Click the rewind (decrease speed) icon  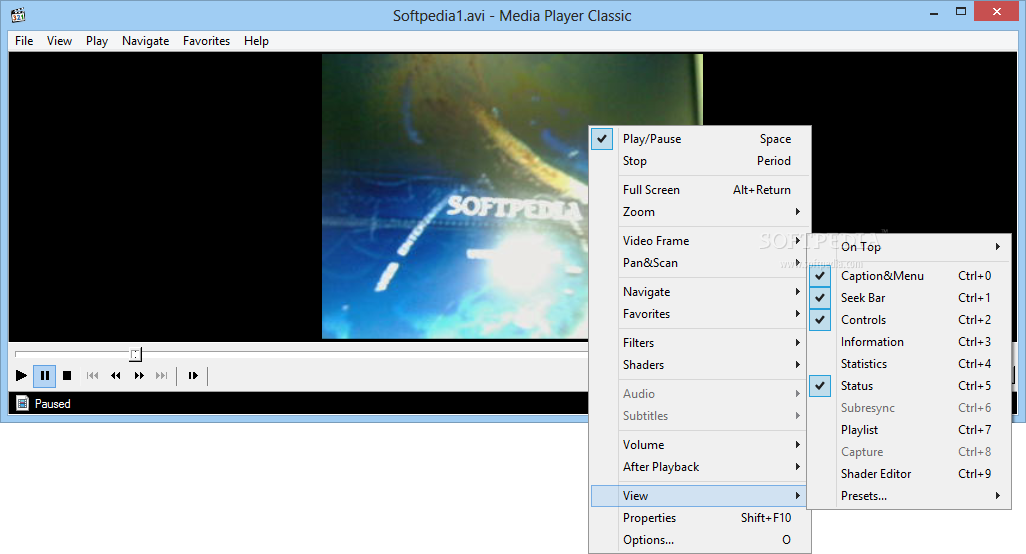tap(116, 375)
